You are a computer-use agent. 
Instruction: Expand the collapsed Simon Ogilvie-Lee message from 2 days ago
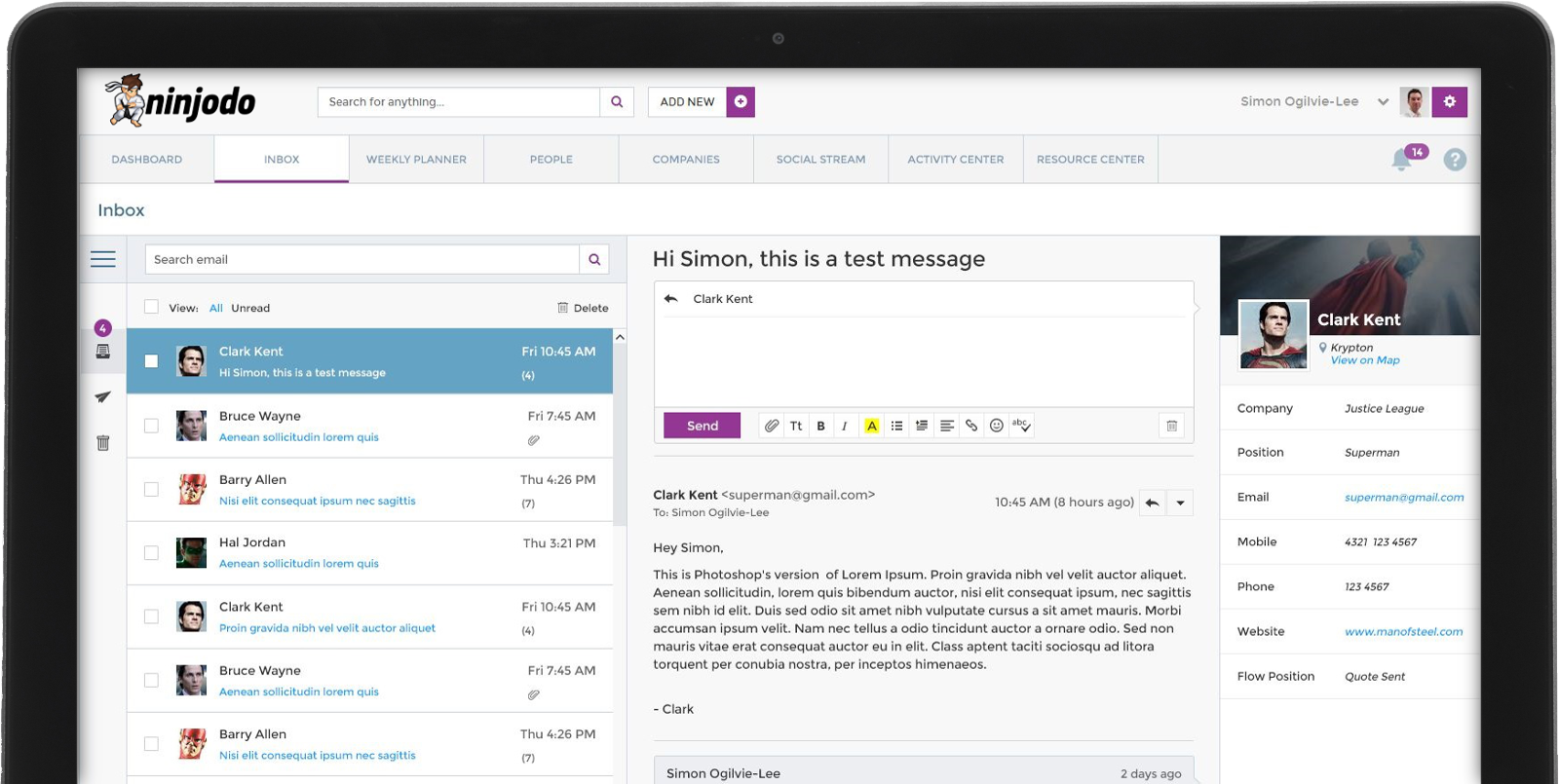[924, 771]
